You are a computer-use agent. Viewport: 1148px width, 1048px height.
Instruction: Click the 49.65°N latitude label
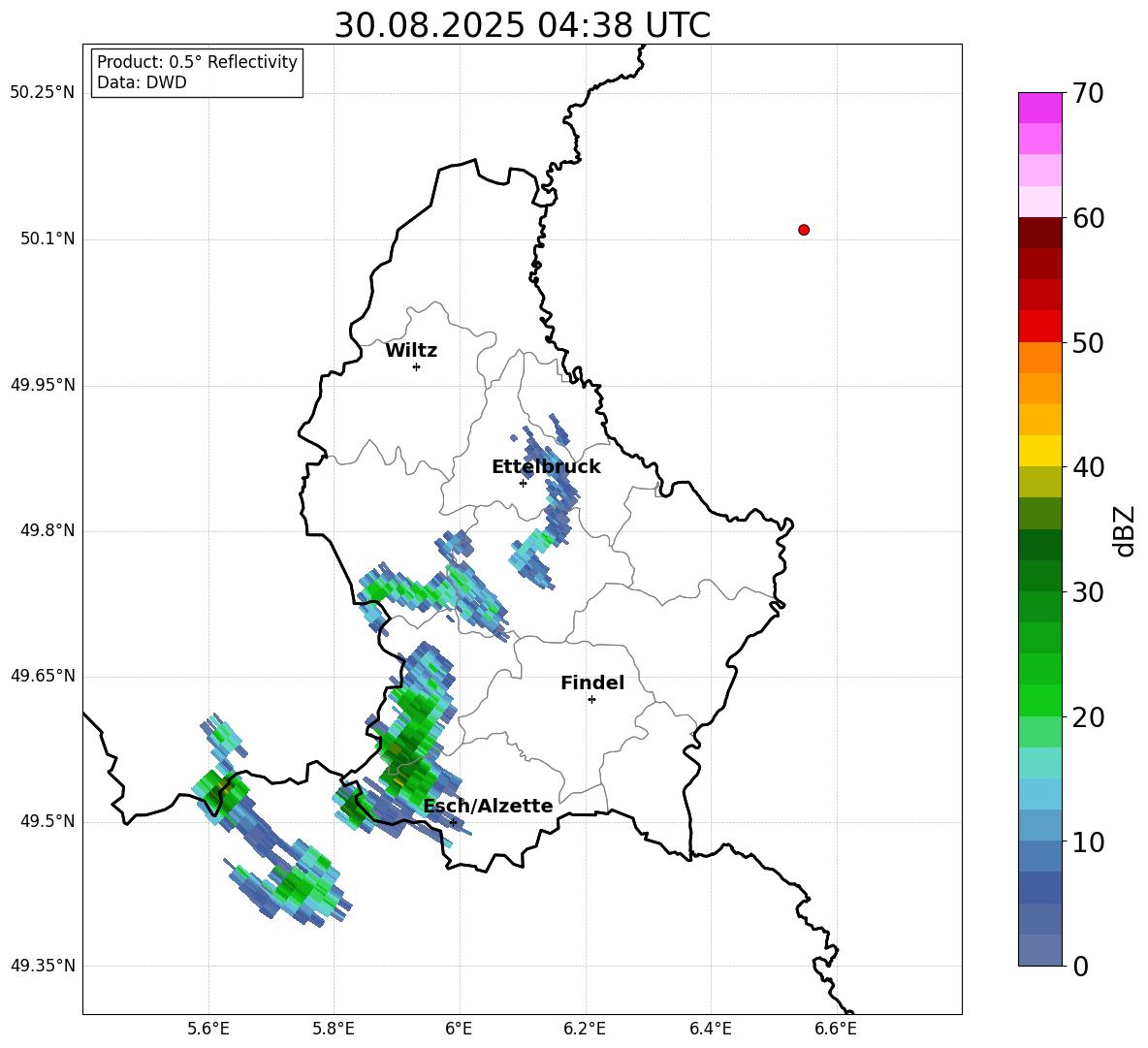tap(43, 676)
